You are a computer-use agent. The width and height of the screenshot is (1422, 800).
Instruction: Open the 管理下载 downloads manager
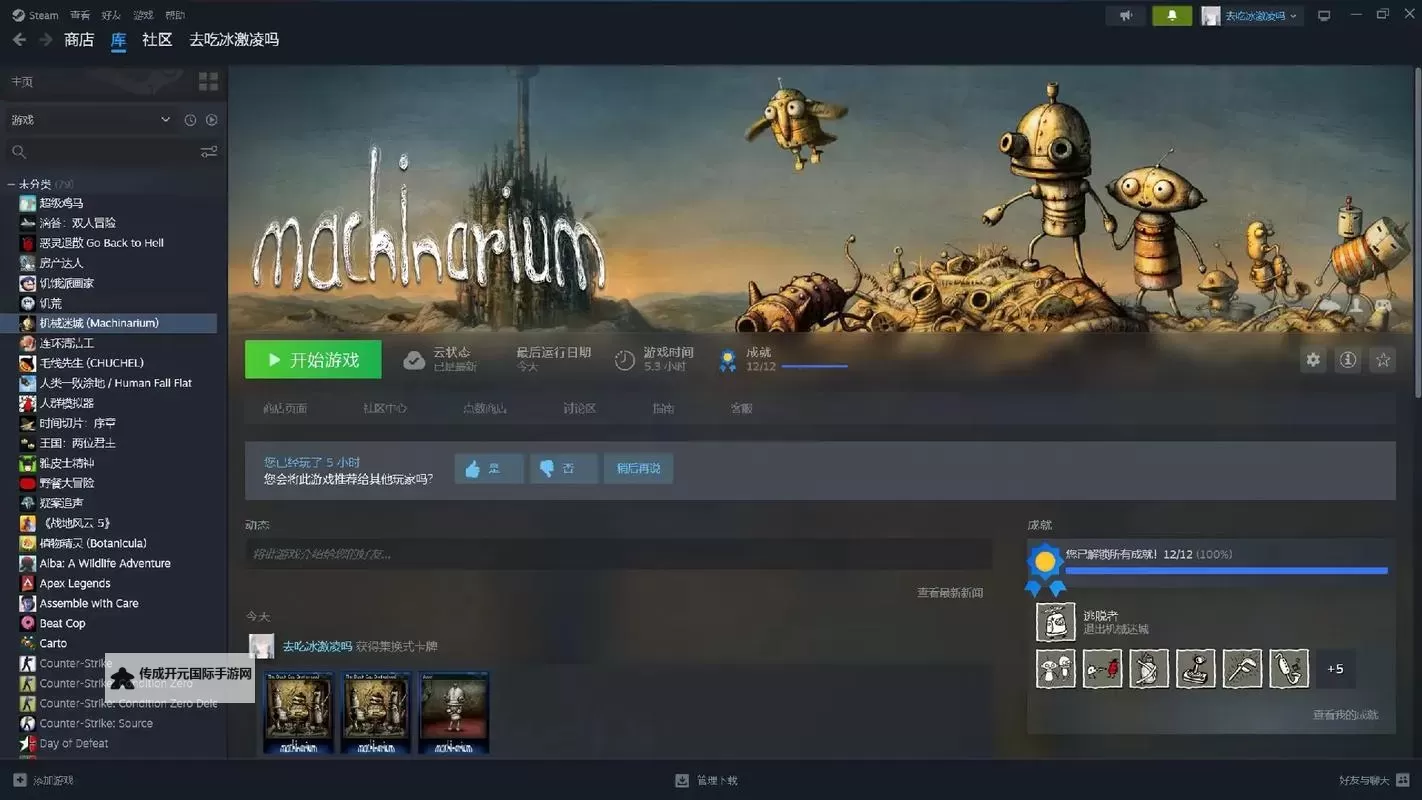coord(707,780)
